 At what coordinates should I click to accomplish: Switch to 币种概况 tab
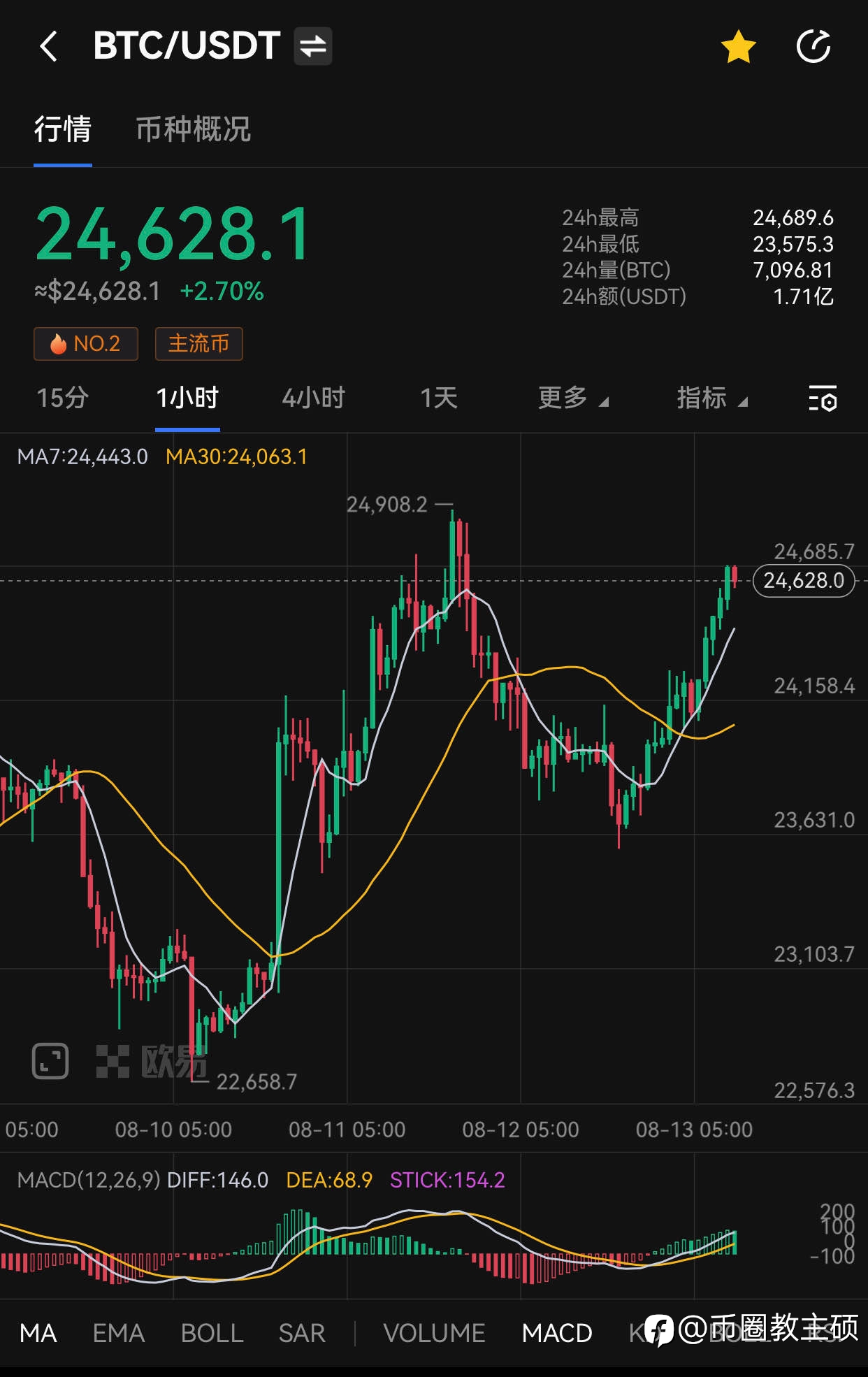tap(194, 130)
